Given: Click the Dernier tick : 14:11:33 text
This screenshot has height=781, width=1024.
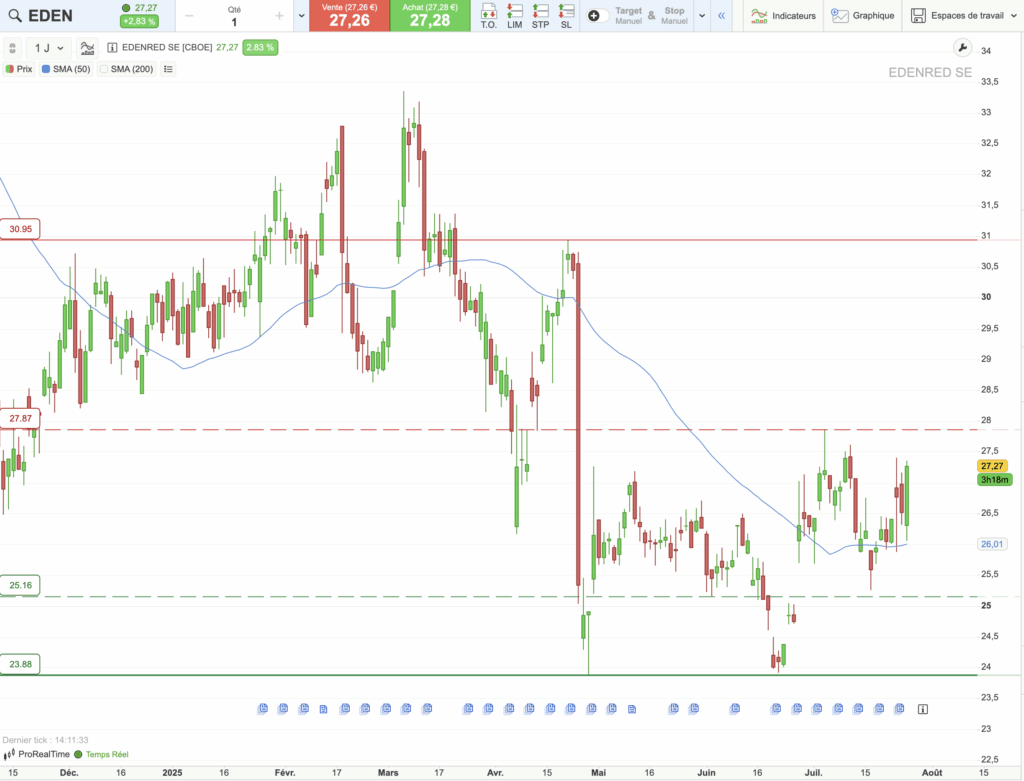Looking at the screenshot, I should point(45,740).
